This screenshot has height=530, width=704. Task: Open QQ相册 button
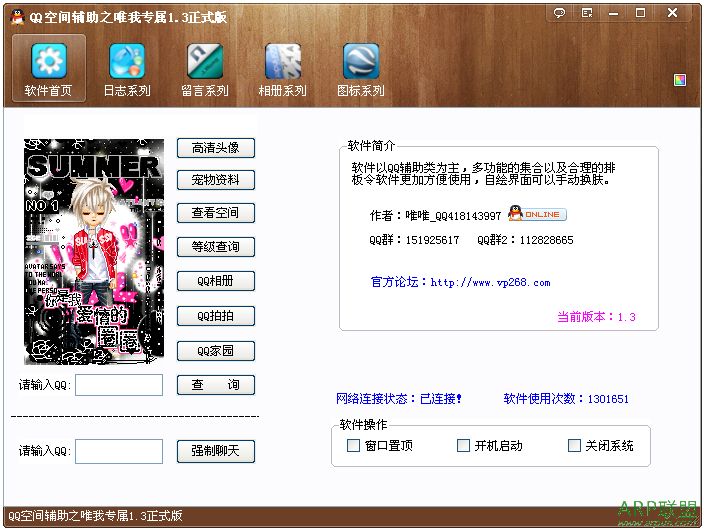(x=216, y=281)
